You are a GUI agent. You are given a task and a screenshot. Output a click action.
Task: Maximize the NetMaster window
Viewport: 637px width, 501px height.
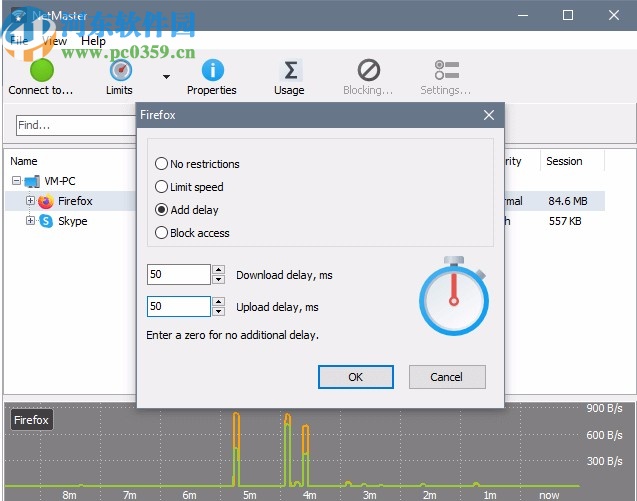(568, 15)
